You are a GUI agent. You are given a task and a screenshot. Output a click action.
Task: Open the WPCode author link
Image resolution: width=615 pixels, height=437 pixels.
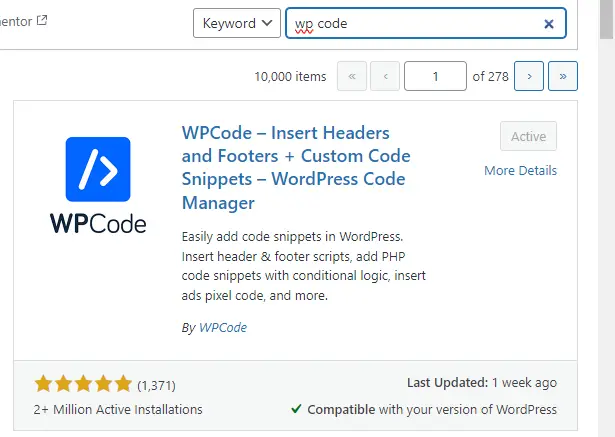[222, 327]
